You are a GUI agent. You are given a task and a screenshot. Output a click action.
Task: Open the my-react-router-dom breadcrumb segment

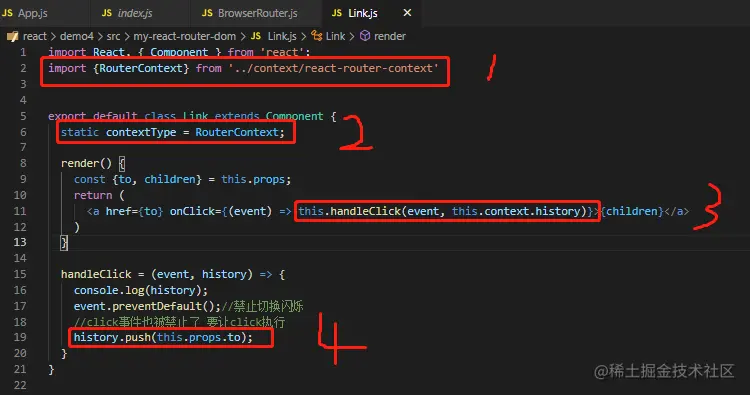pyautogui.click(x=185, y=36)
